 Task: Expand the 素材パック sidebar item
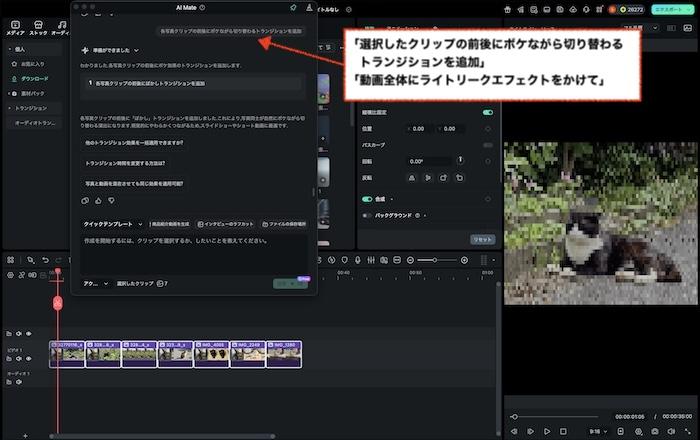tap(9, 94)
